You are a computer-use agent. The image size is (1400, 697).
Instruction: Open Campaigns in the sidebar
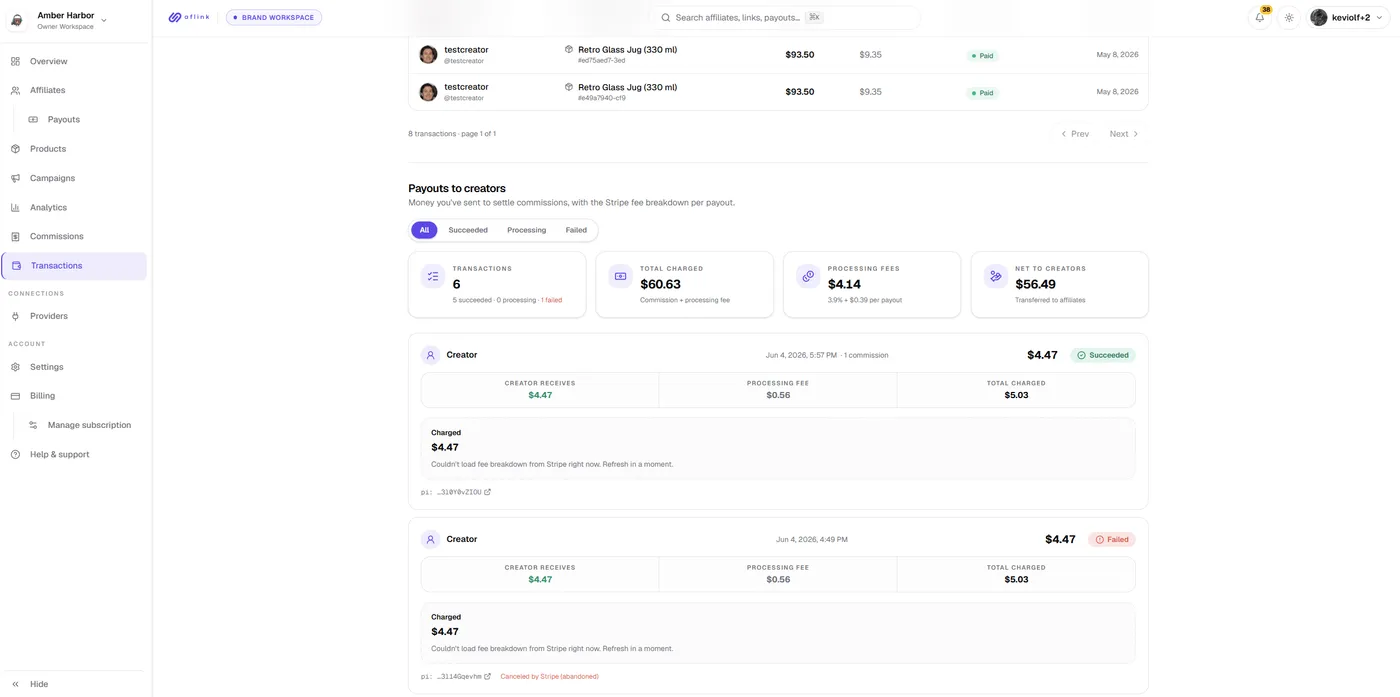[x=75, y=178]
